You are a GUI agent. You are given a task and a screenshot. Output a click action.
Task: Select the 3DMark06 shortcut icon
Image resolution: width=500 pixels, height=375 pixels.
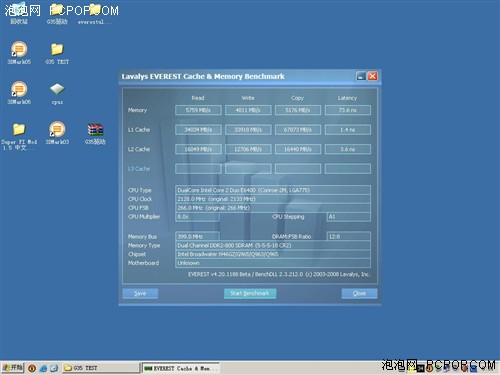[19, 93]
